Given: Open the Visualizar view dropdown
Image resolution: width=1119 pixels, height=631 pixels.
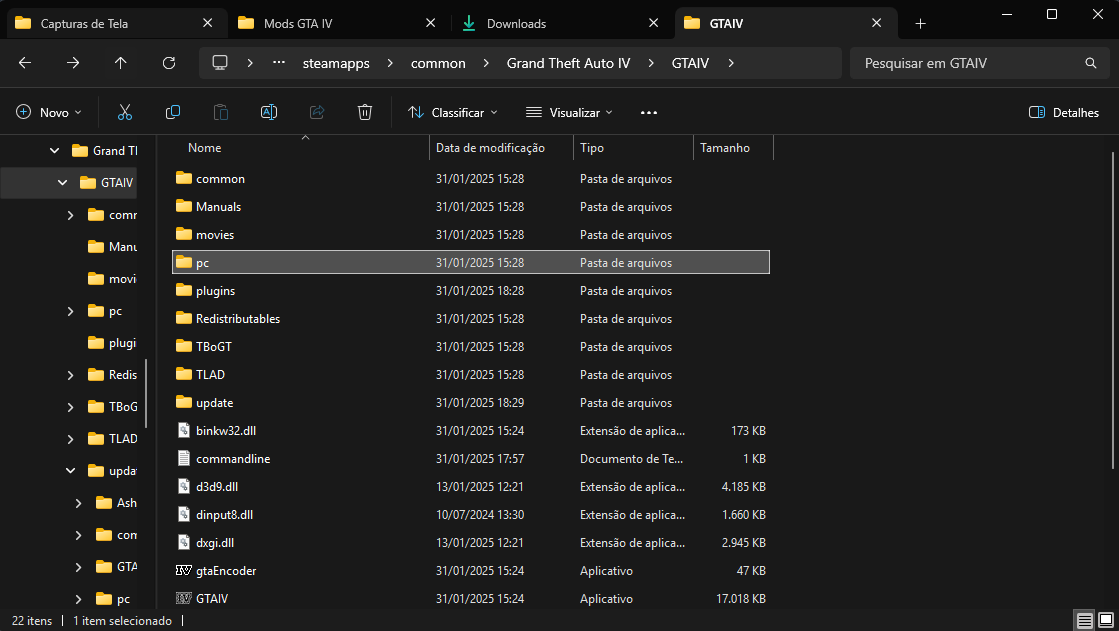Looking at the screenshot, I should point(569,112).
